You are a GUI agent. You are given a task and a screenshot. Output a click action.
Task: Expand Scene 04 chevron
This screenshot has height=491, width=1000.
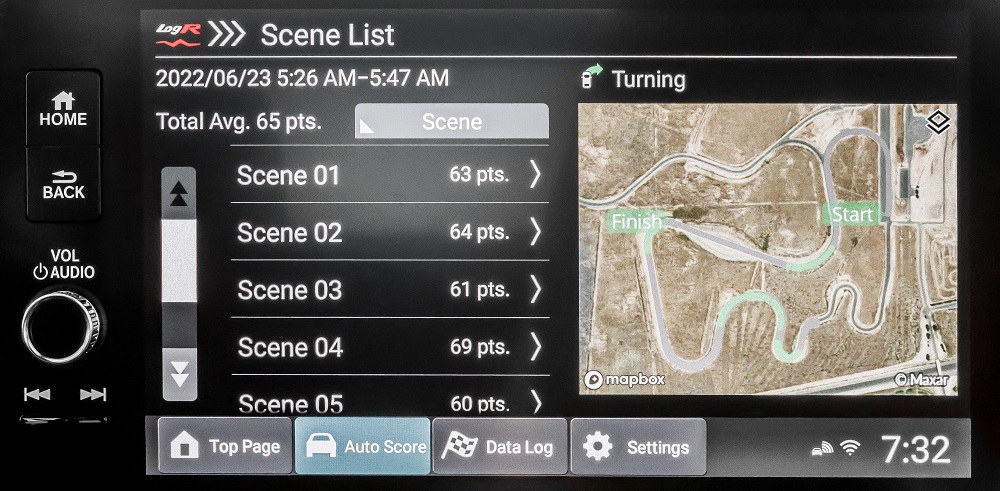pos(535,347)
